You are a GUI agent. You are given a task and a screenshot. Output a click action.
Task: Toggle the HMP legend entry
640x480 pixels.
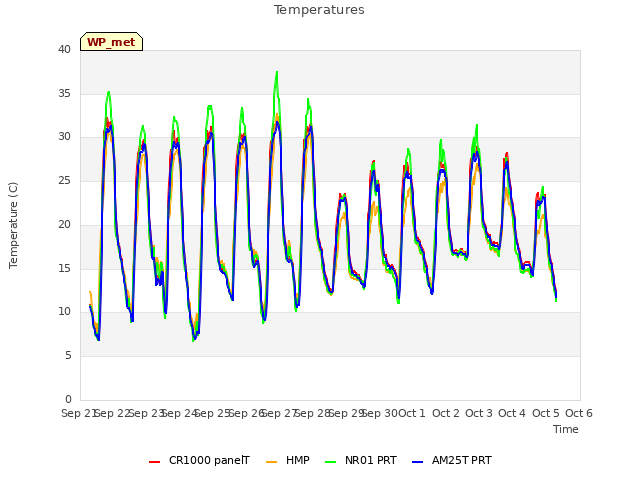click(288, 460)
